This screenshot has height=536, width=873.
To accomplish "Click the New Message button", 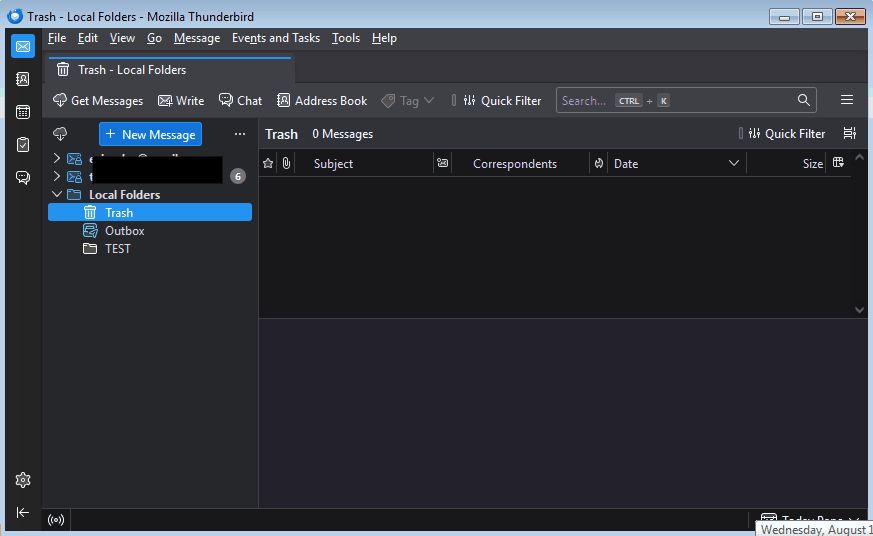I will tap(150, 134).
